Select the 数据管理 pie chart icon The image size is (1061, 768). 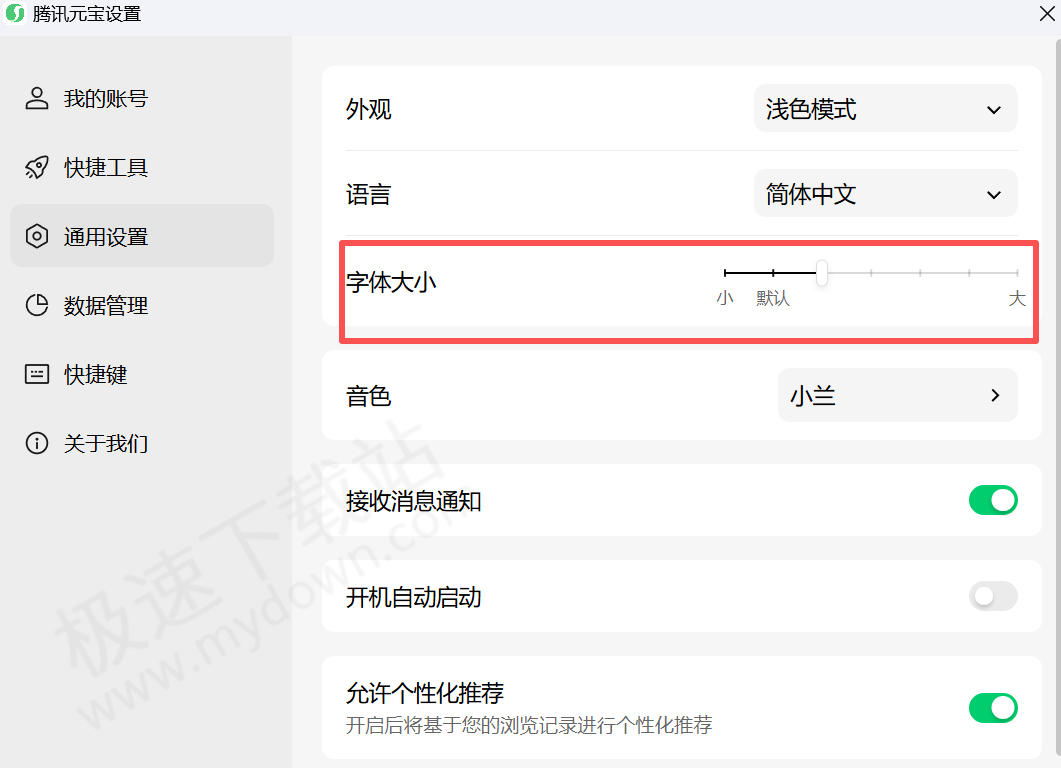[x=36, y=305]
